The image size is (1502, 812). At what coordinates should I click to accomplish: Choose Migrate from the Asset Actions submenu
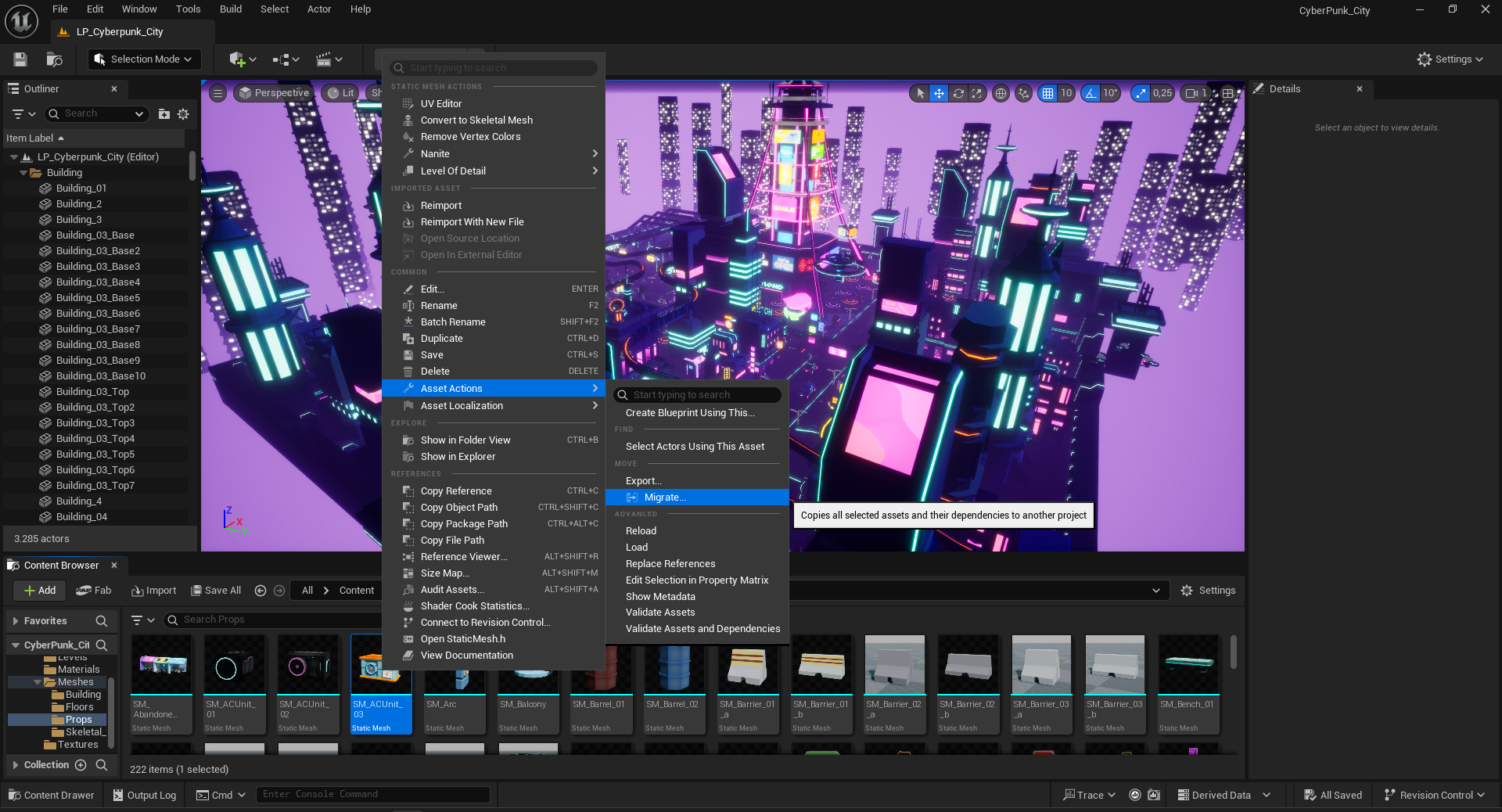[665, 498]
